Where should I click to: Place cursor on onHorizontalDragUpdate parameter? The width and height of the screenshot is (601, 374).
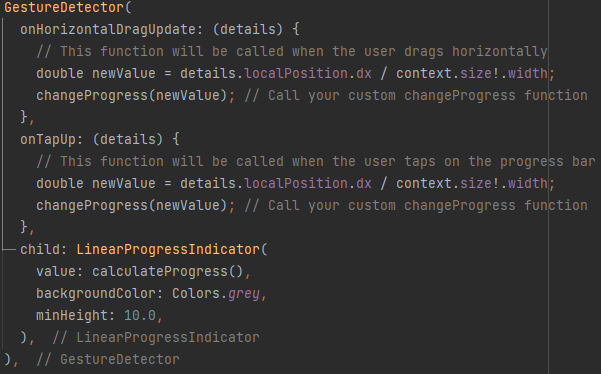108,30
